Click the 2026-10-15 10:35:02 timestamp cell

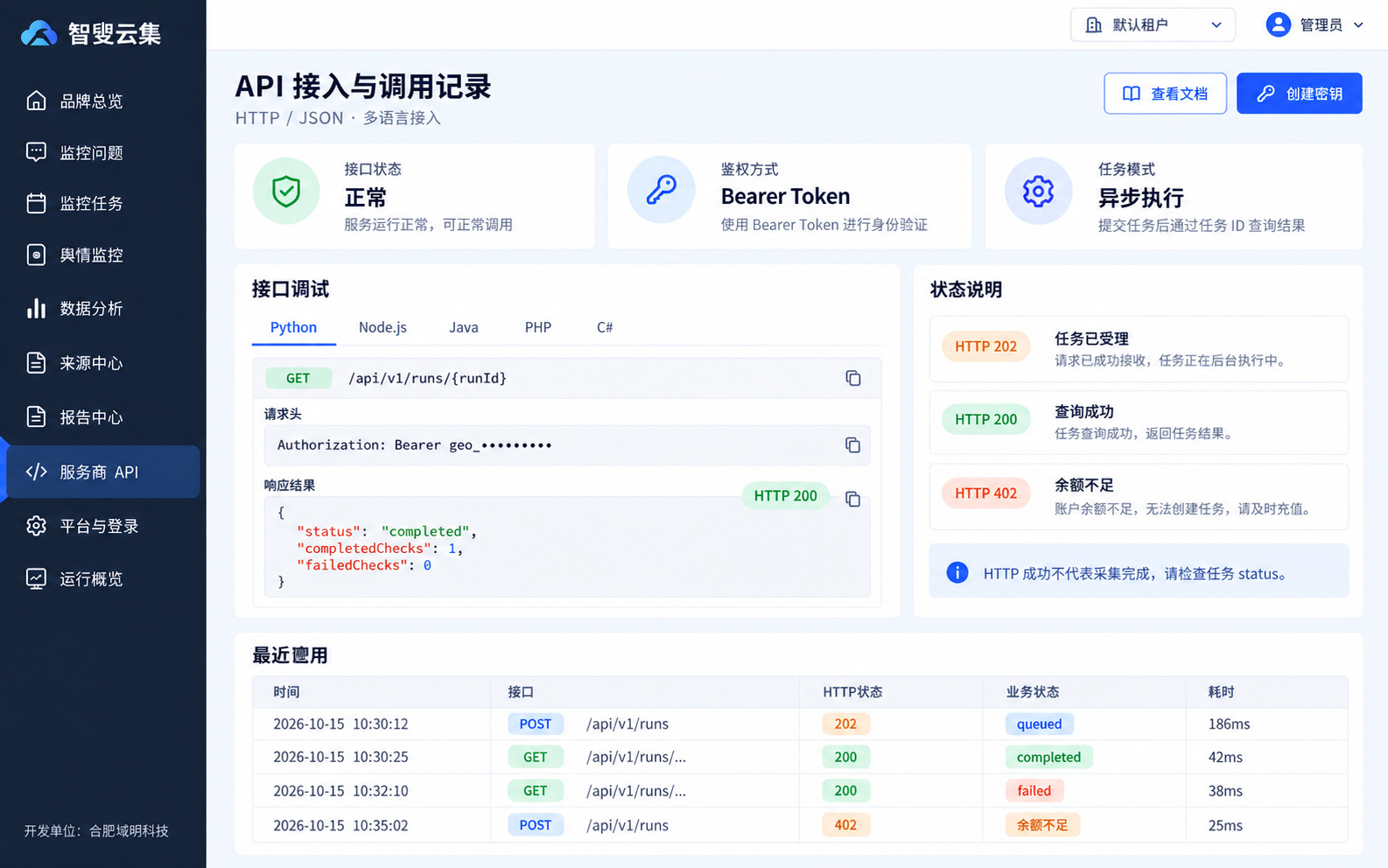[x=340, y=824]
